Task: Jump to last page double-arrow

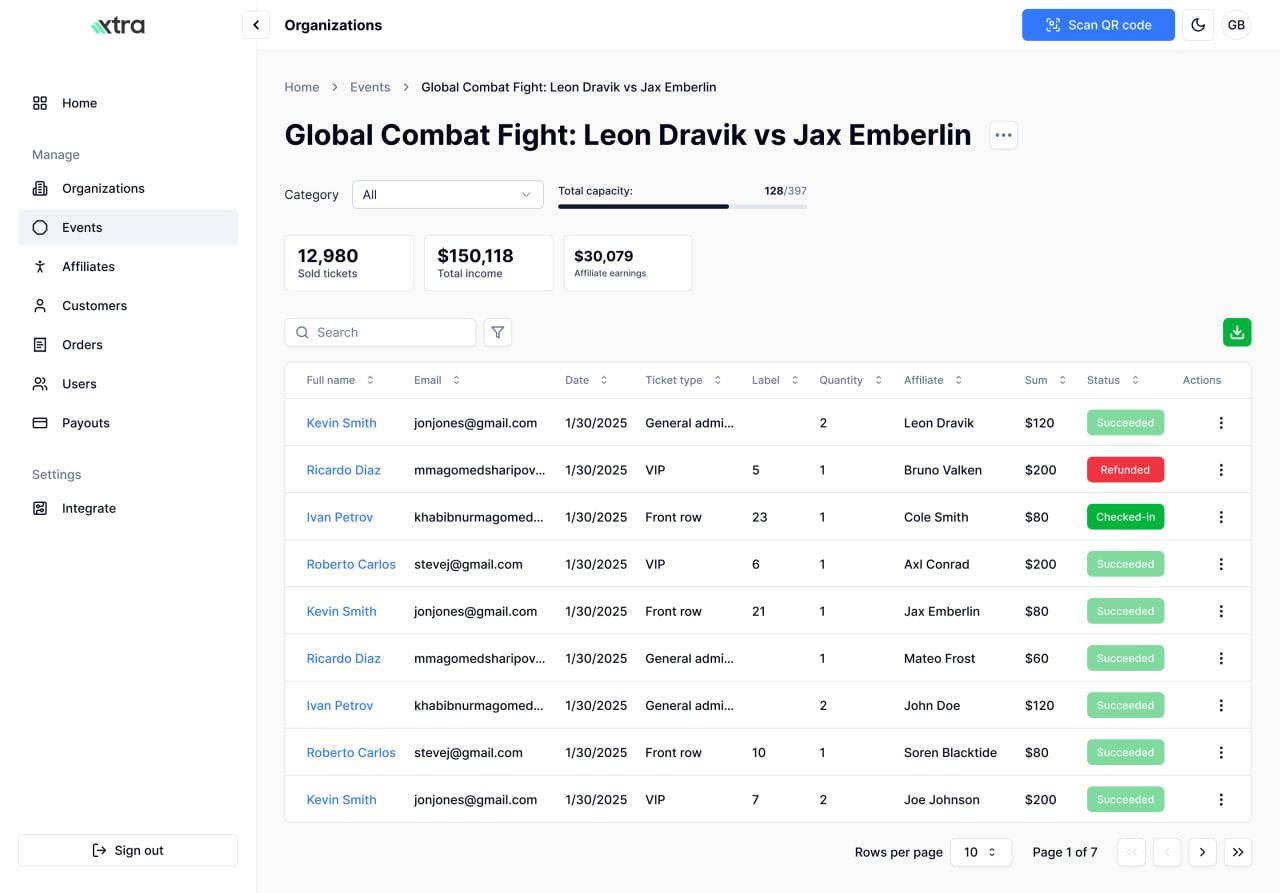Action: pos(1238,852)
